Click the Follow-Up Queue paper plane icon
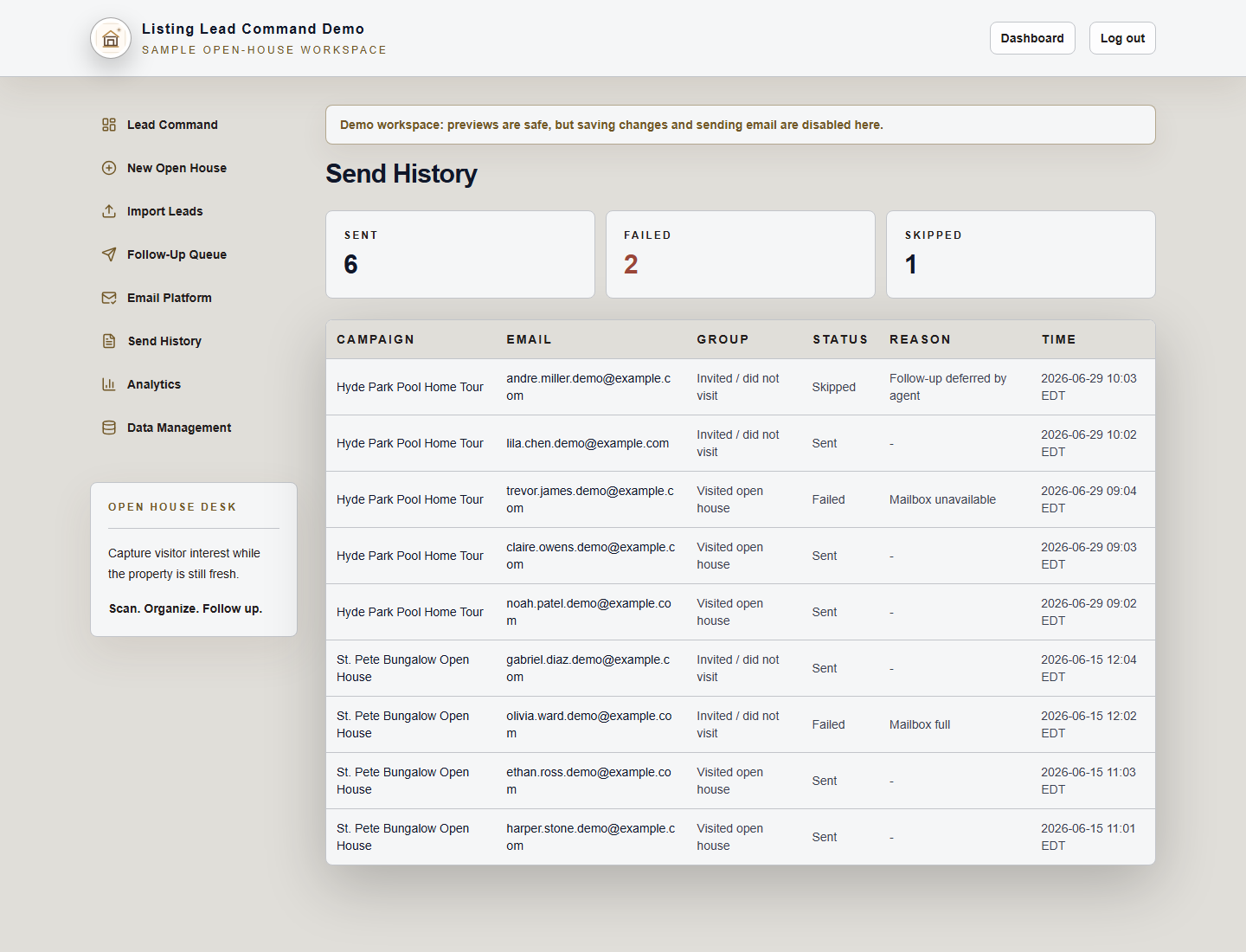This screenshot has width=1246, height=952. click(x=109, y=254)
